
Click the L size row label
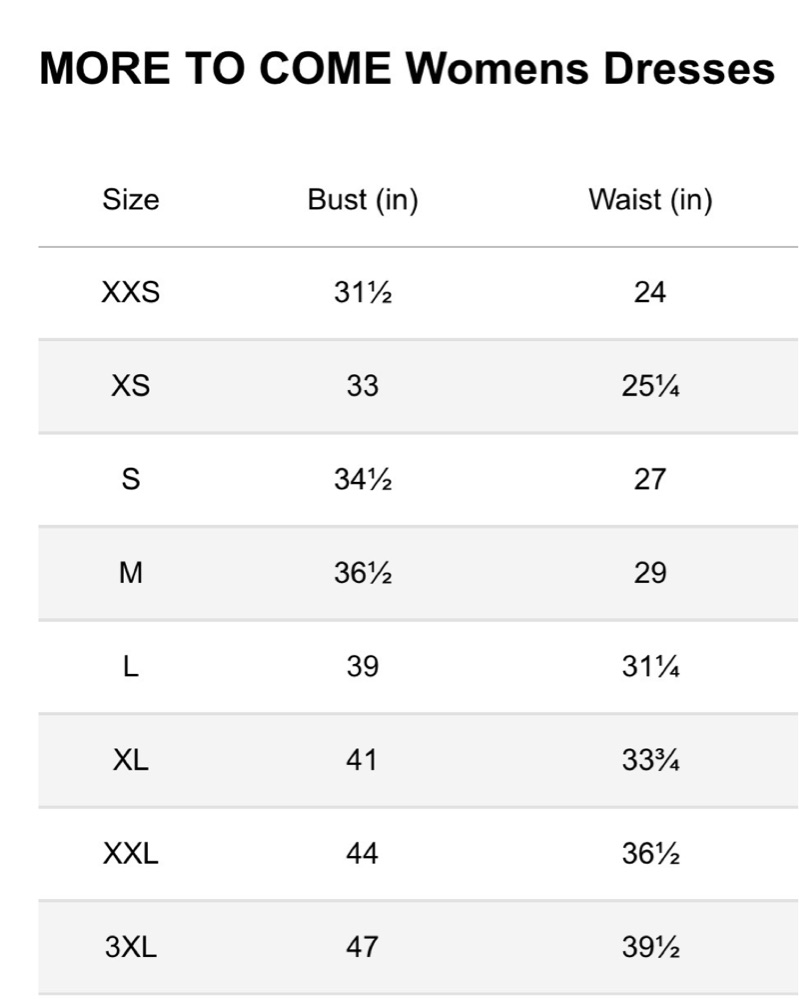[131, 666]
